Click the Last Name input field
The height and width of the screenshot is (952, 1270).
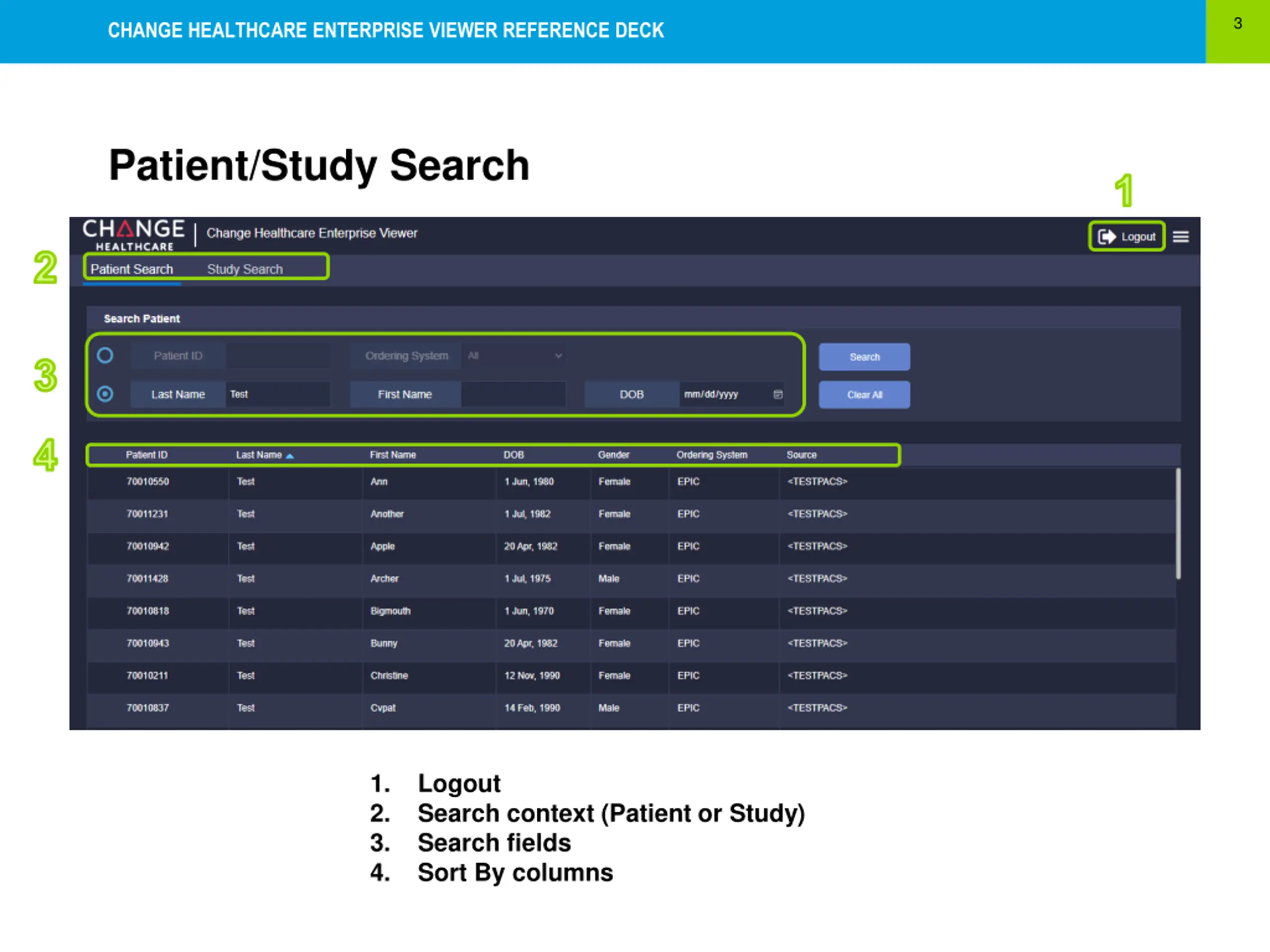pos(278,394)
